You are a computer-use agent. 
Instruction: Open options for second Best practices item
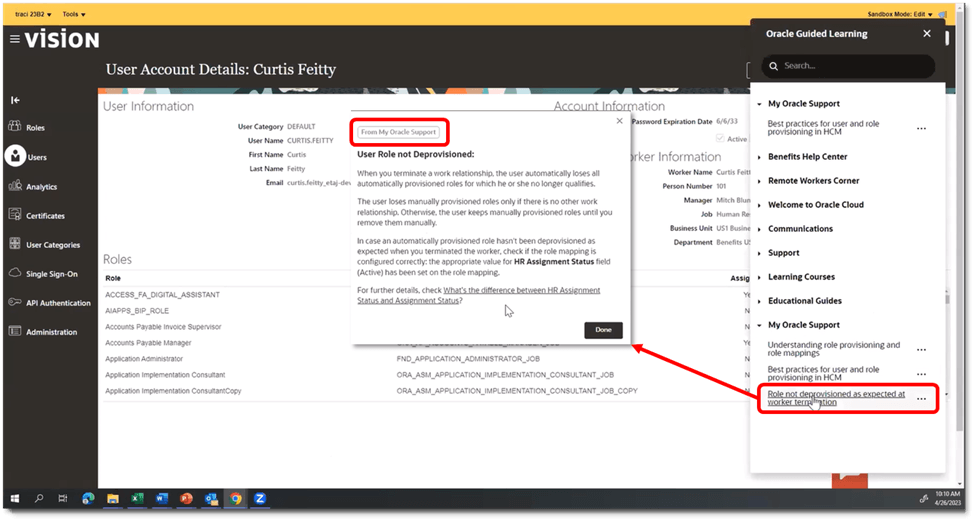coord(921,374)
